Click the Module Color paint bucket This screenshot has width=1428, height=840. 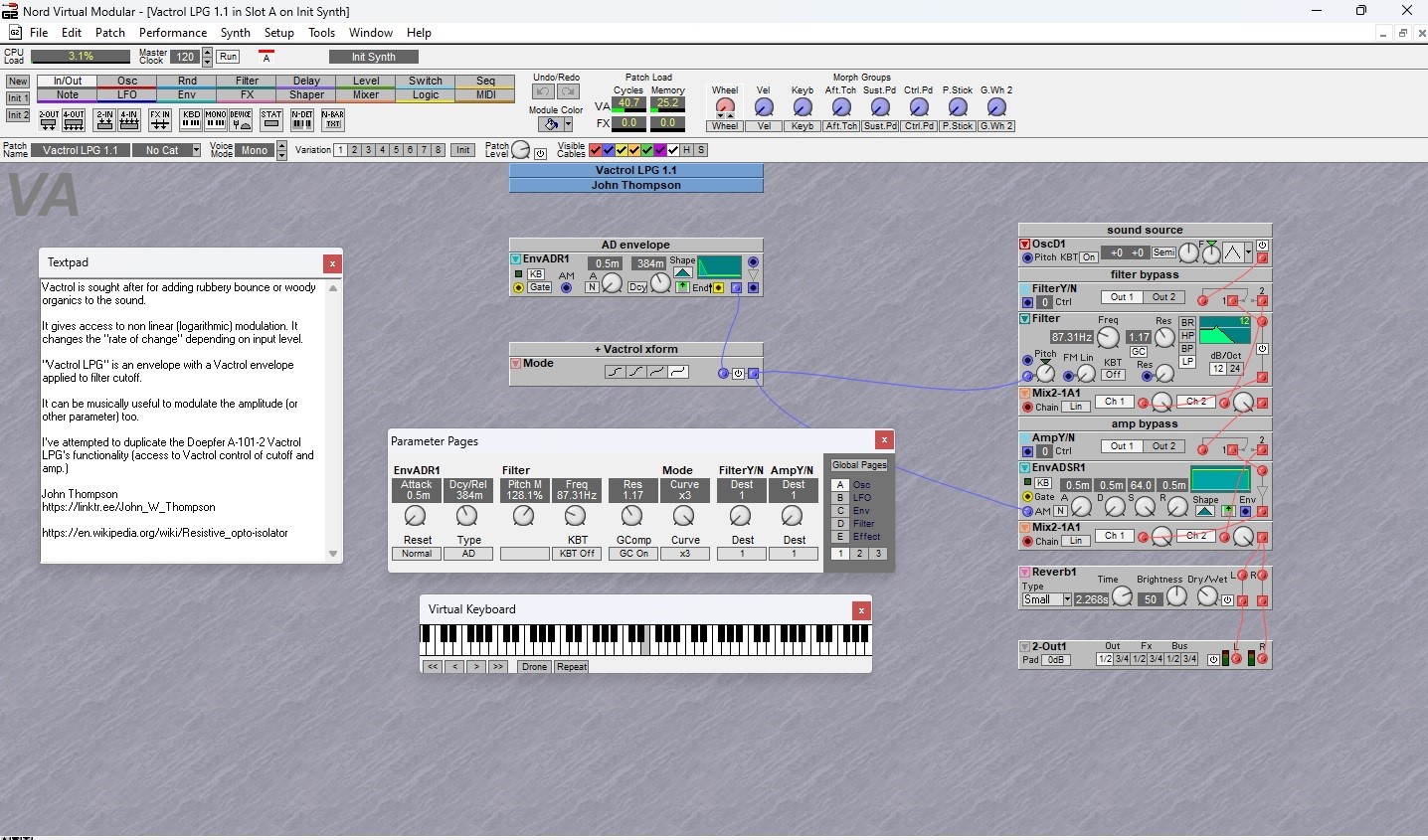[x=549, y=124]
